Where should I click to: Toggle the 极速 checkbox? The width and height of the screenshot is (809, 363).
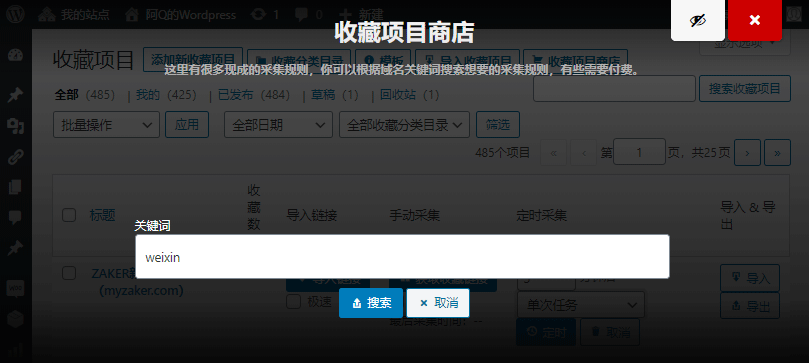[x=294, y=302]
